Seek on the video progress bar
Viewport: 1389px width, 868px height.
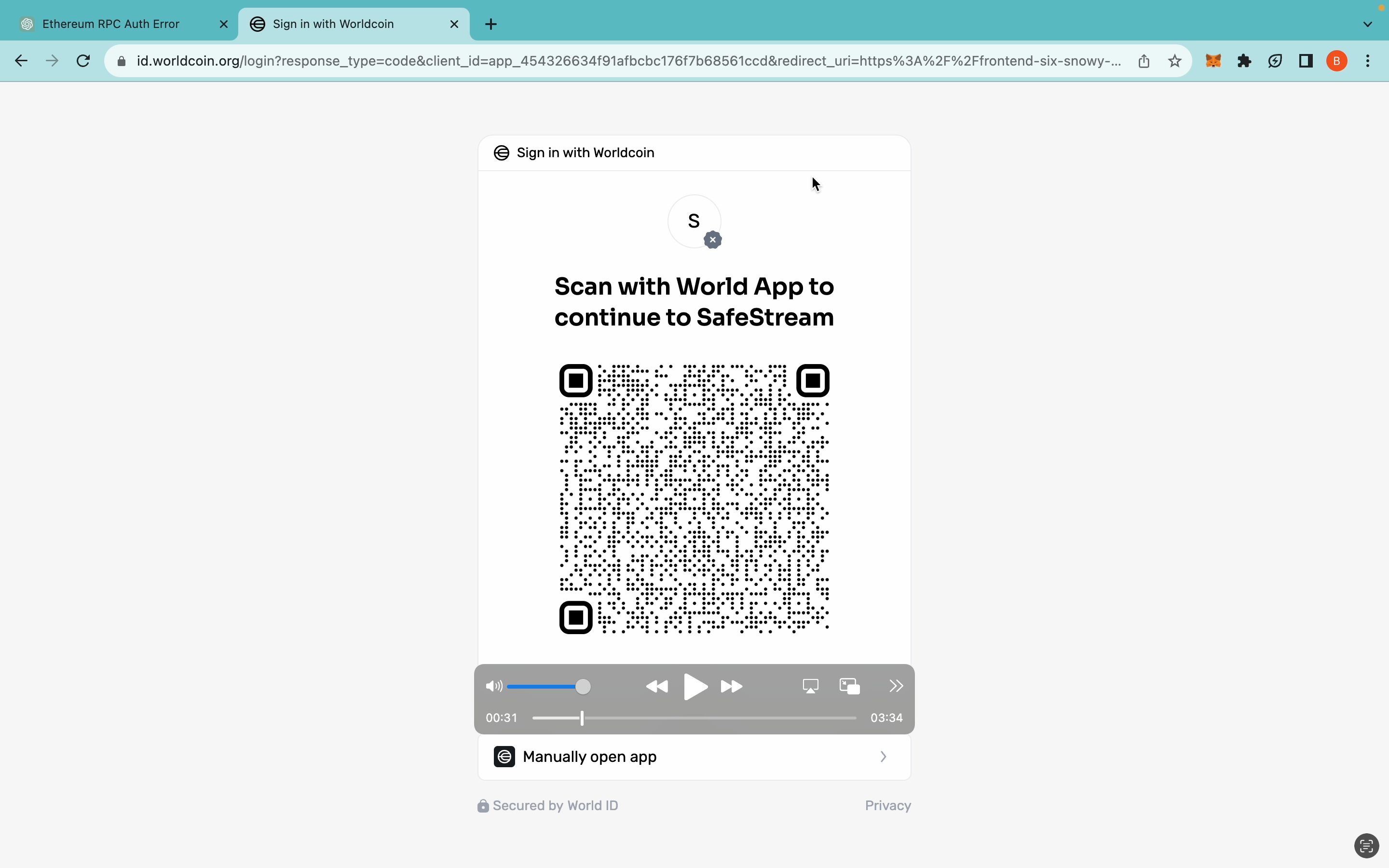point(694,718)
